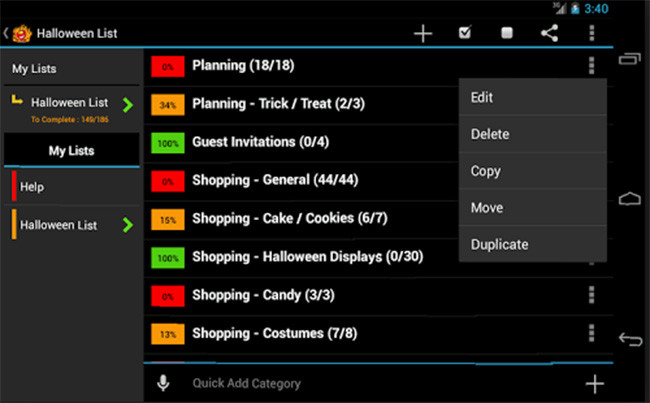Tap the share icon in the top toolbar

pos(549,33)
